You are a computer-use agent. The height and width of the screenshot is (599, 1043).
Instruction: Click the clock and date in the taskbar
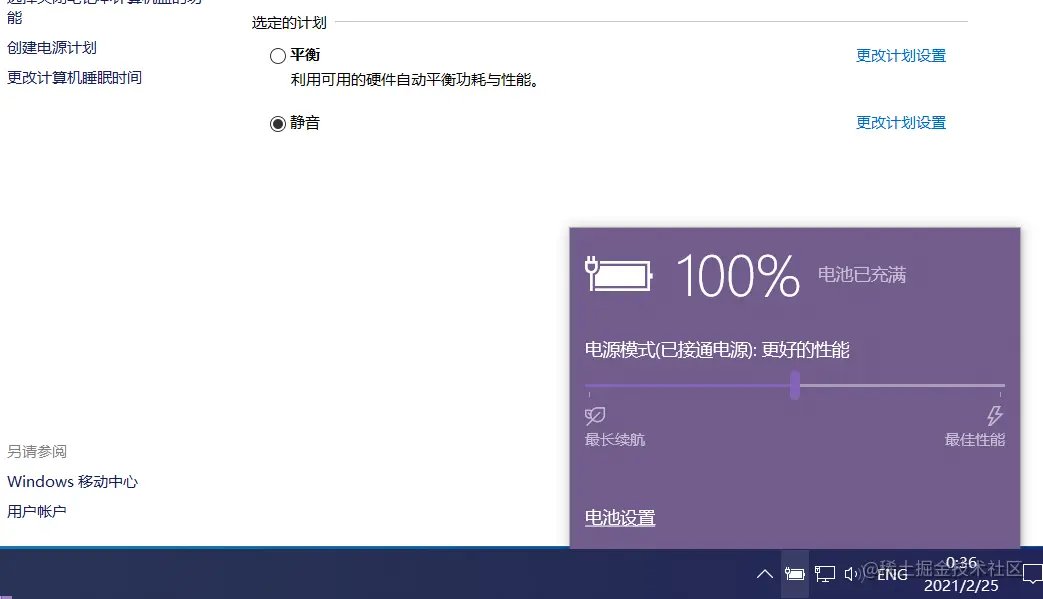tap(960, 571)
